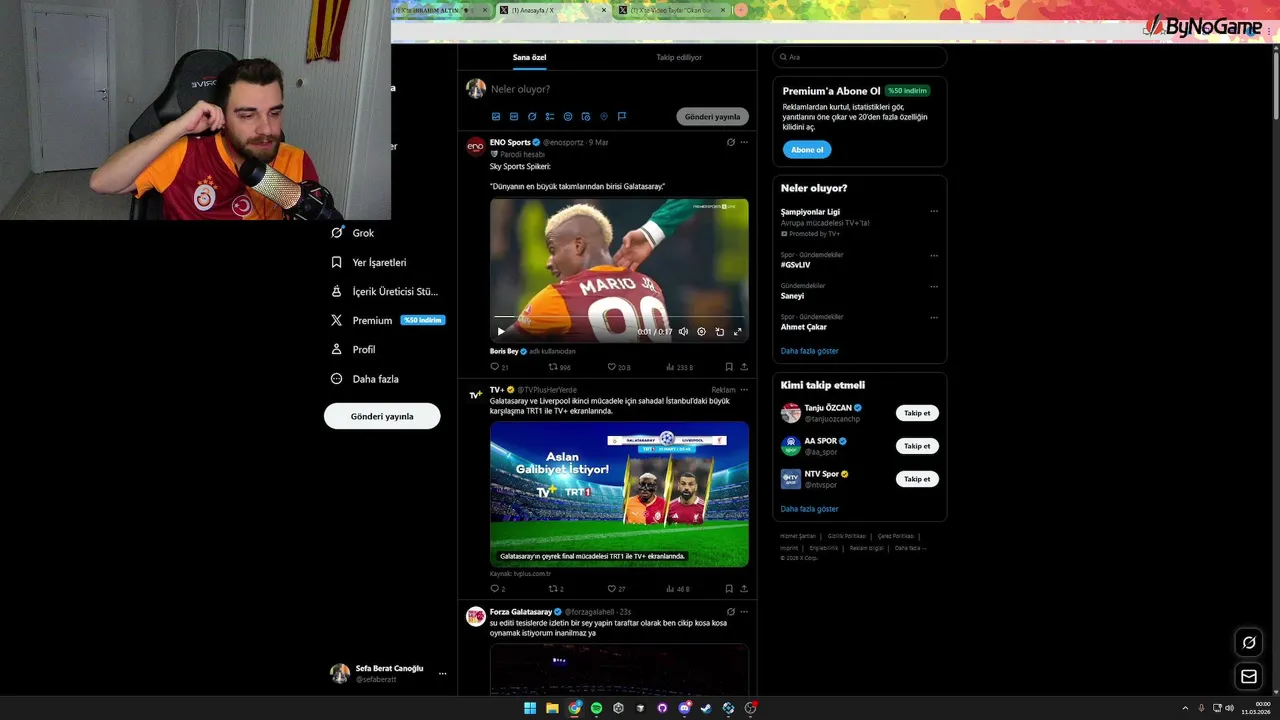Open more options for #GSvLIV trend
This screenshot has height=720, width=1280.
[934, 255]
